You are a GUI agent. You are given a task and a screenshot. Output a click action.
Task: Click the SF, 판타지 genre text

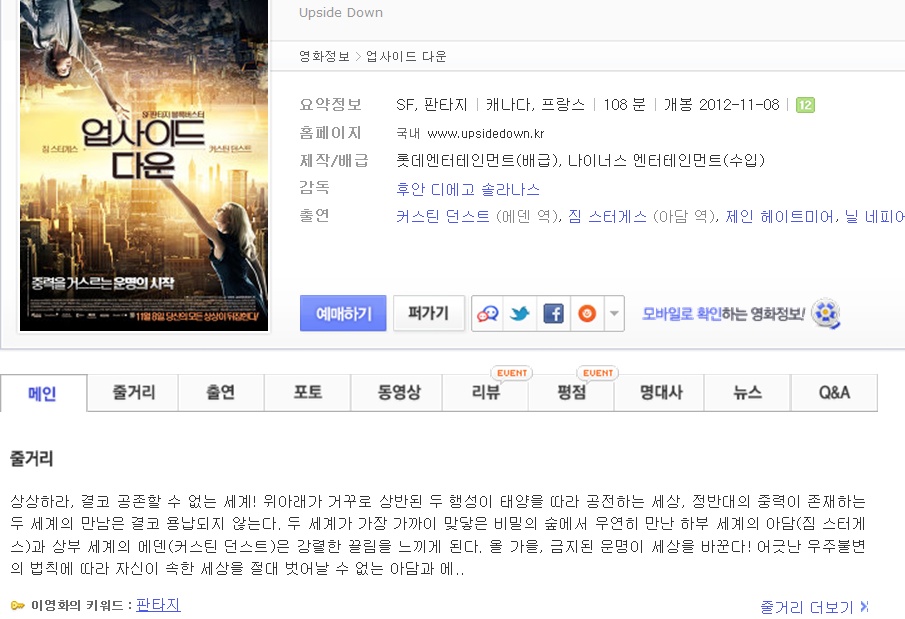pos(431,105)
